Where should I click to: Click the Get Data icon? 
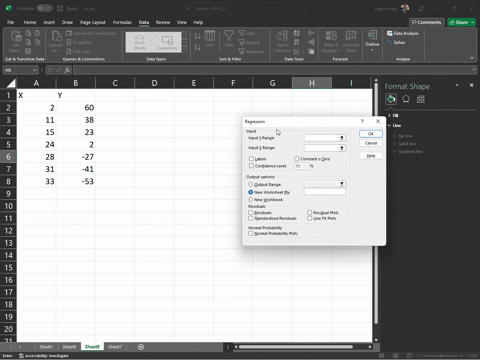(x=16, y=37)
